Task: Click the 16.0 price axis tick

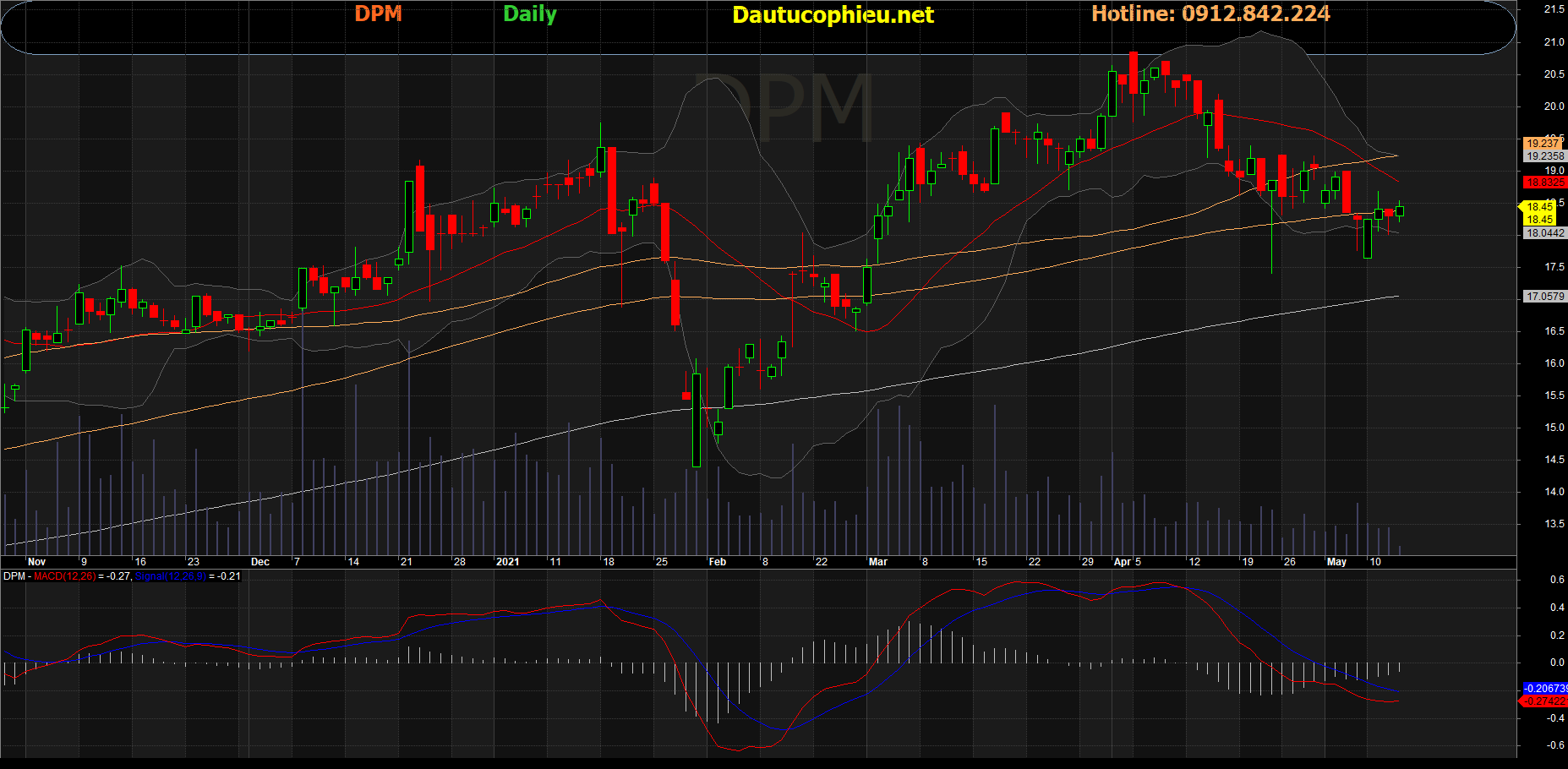Action: (1554, 363)
